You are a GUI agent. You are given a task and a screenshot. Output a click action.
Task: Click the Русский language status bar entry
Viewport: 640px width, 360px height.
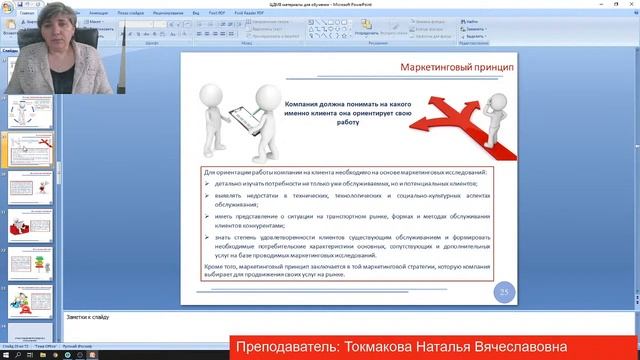pyautogui.click(x=77, y=346)
